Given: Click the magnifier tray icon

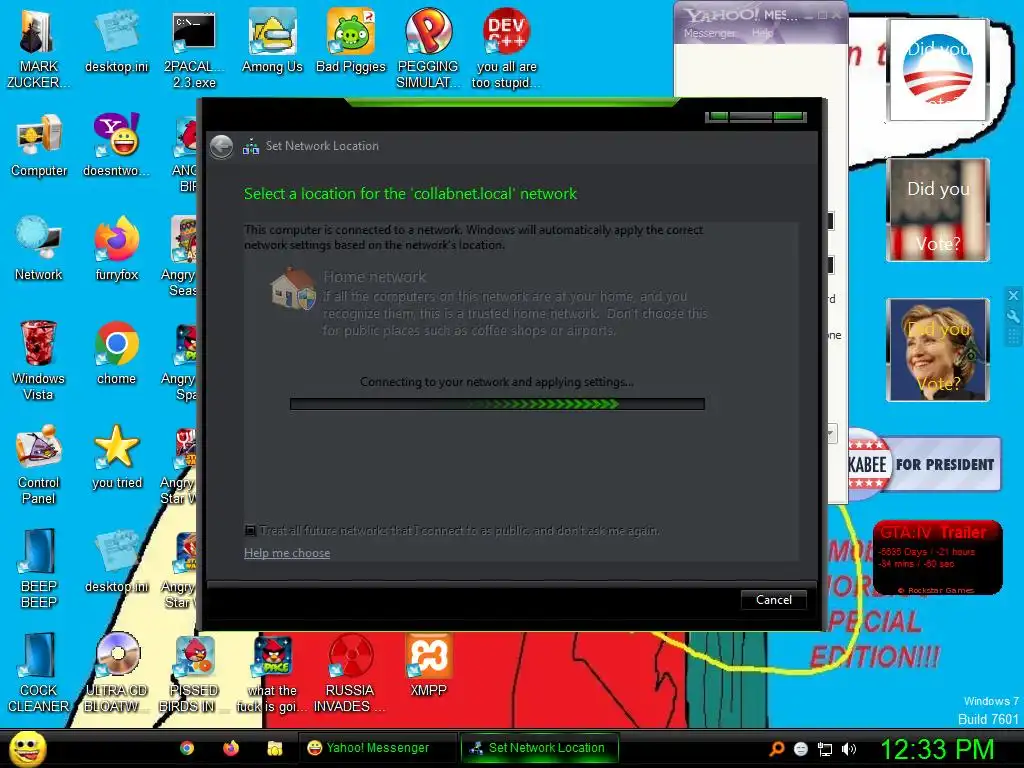Looking at the screenshot, I should coord(777,749).
